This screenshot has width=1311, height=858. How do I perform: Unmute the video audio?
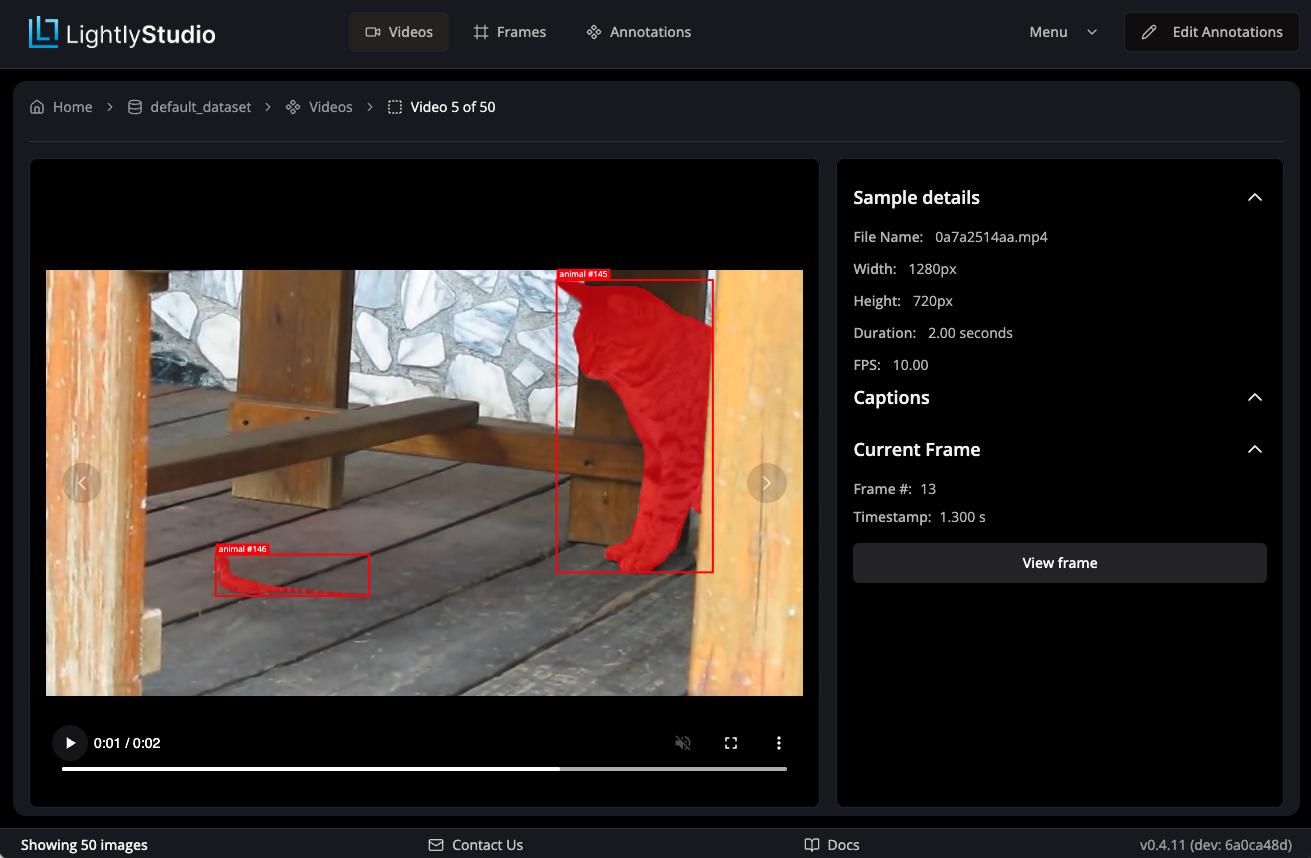point(683,743)
